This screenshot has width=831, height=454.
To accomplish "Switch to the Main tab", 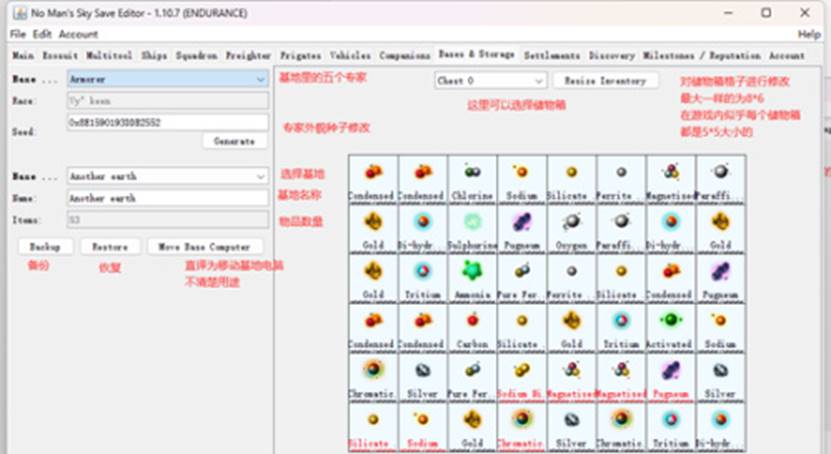I will (23, 55).
